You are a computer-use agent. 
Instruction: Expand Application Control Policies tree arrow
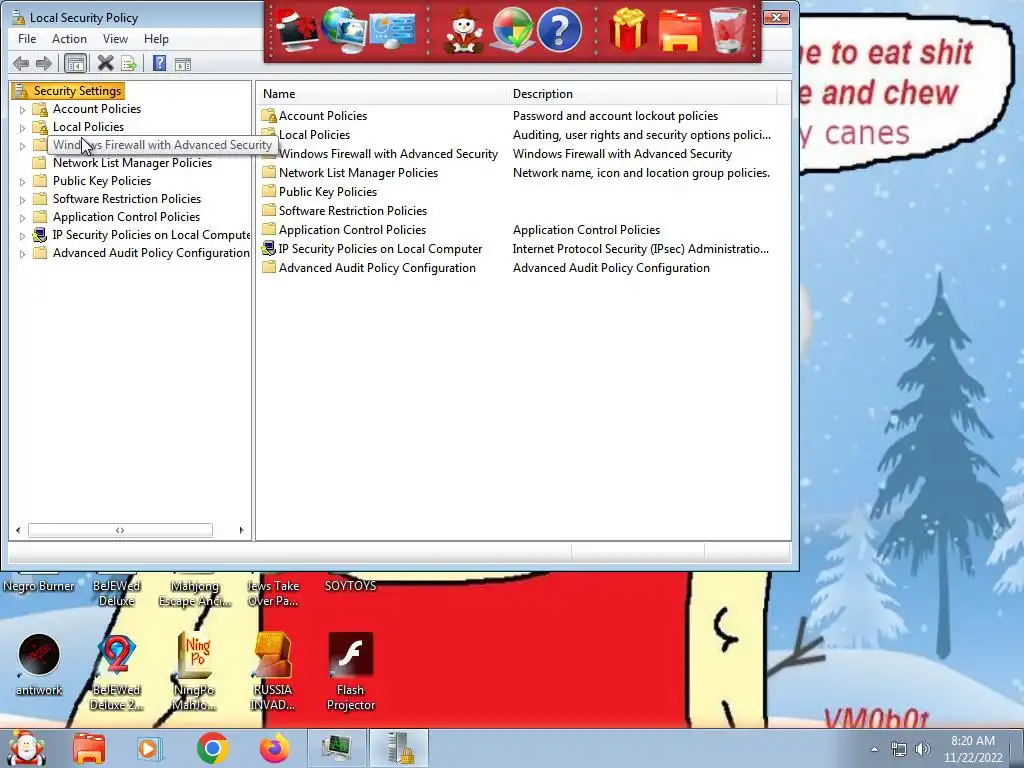(x=22, y=217)
